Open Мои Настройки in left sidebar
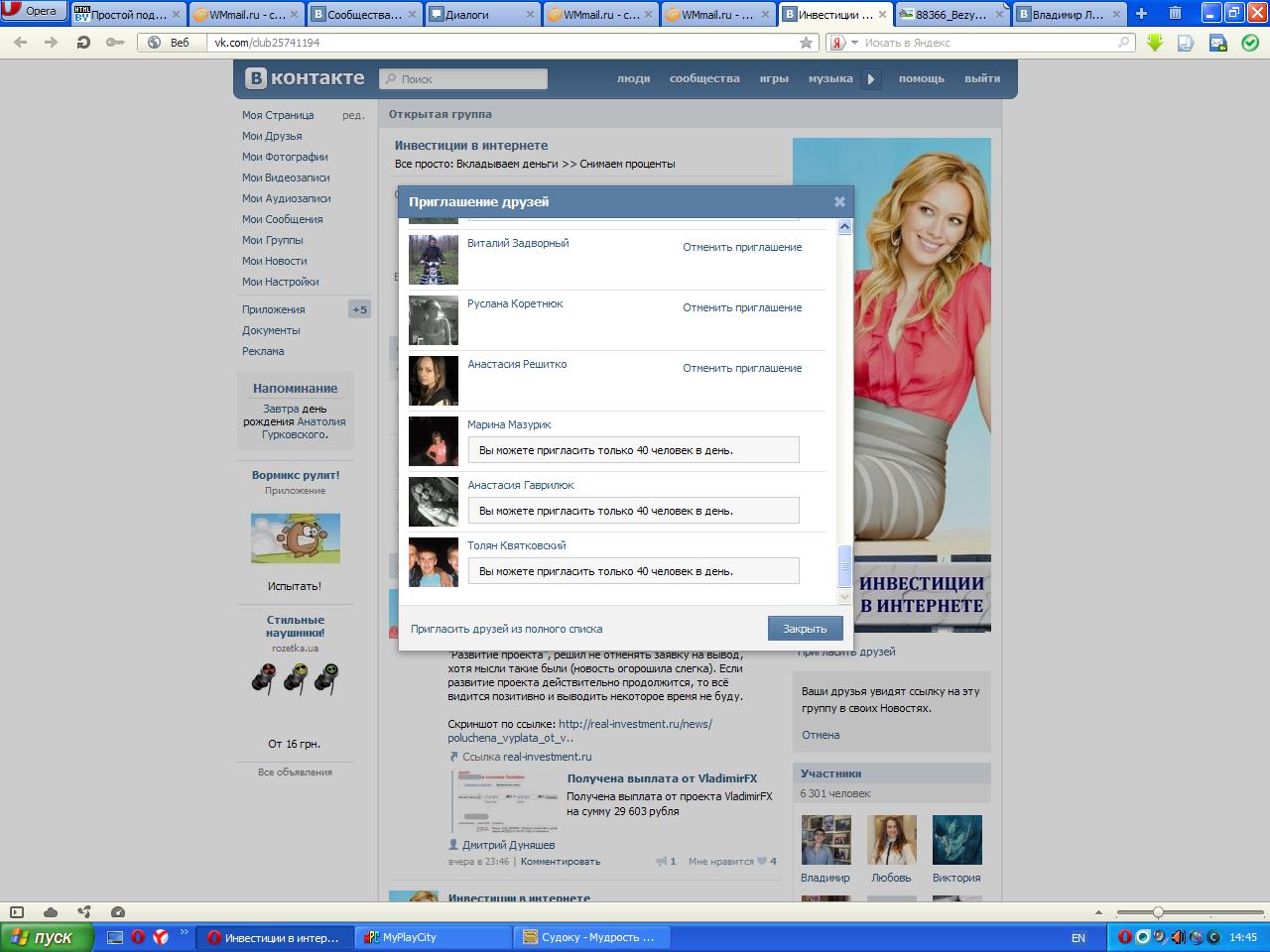This screenshot has height=952, width=1270. (x=281, y=282)
